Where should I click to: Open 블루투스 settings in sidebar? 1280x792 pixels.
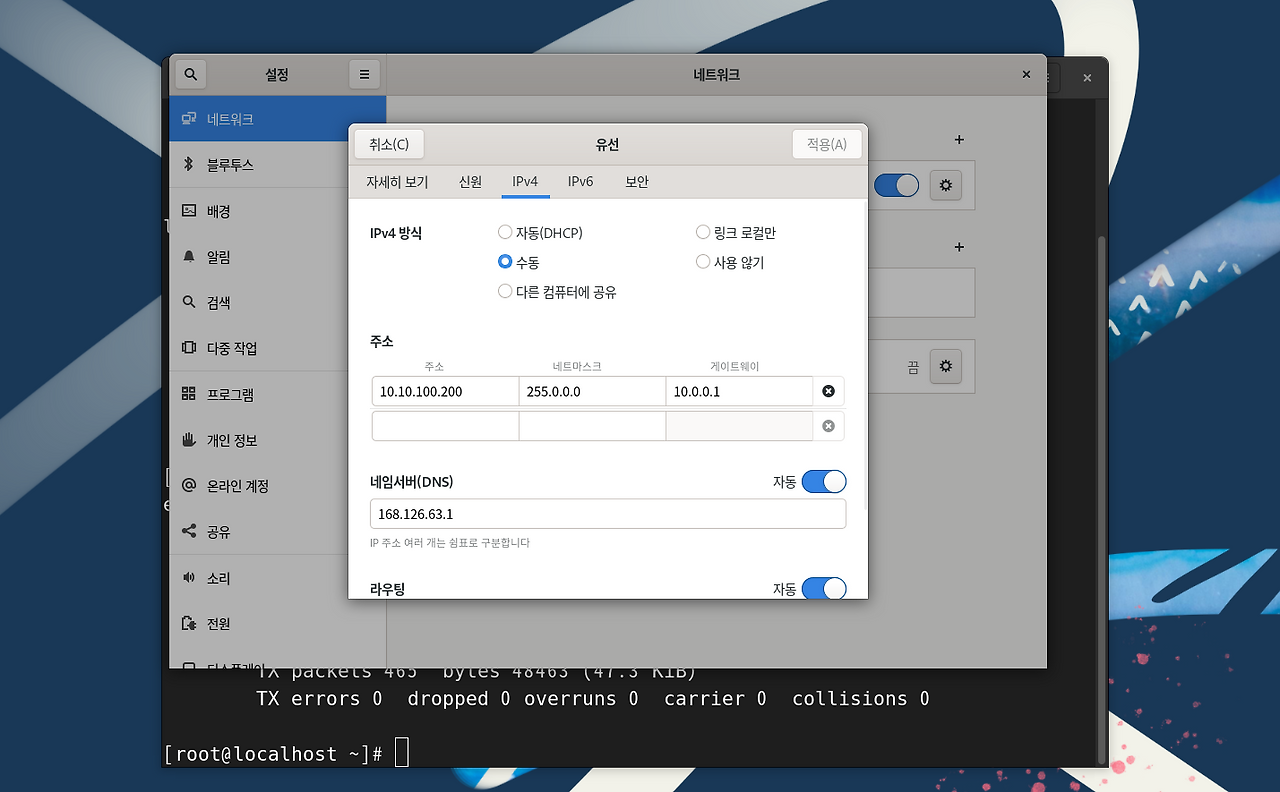coord(277,165)
